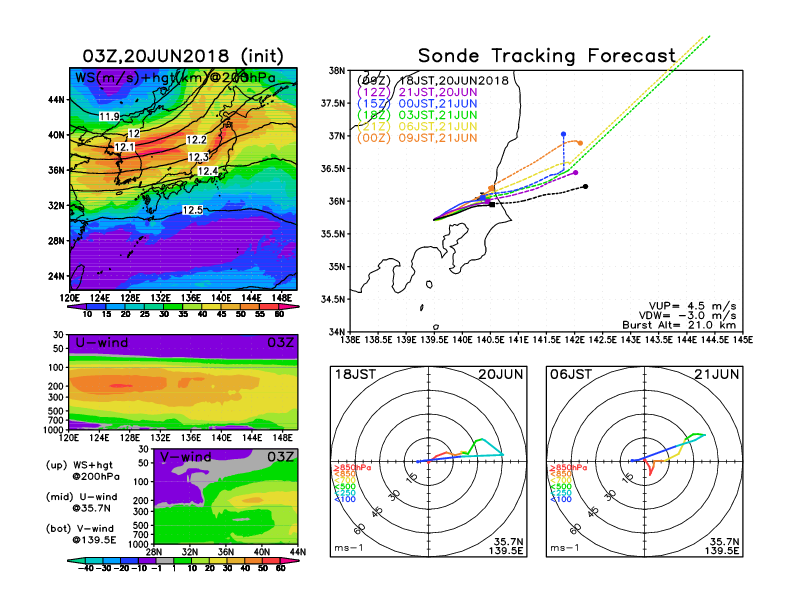Click the "(bot) V-wind @139.5E" description
The image size is (792, 612).
[x=81, y=534]
